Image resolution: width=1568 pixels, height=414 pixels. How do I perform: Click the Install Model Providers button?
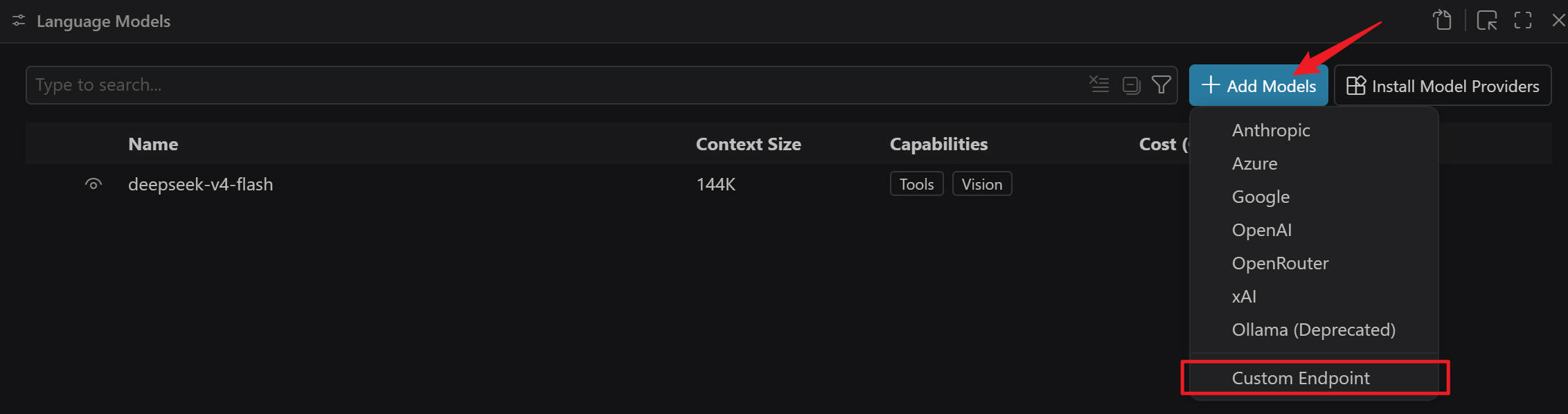1443,85
